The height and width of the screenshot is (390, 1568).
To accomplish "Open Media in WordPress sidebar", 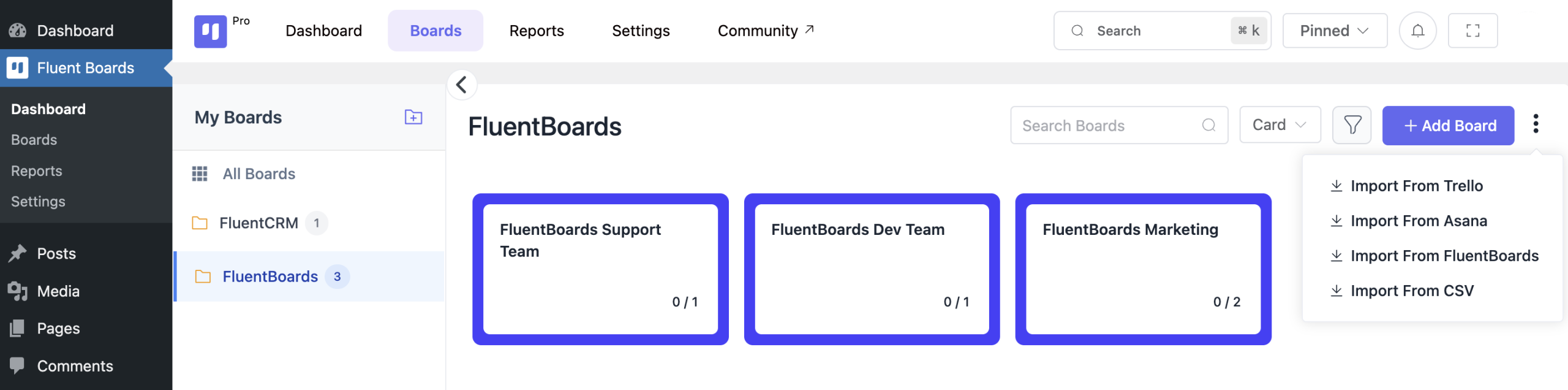I will point(86,291).
